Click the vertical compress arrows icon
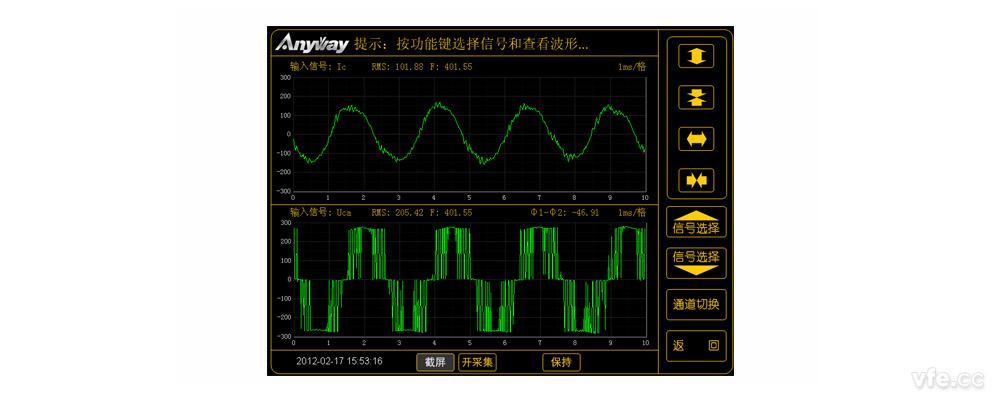Image resolution: width=1000 pixels, height=402 pixels. tap(696, 97)
